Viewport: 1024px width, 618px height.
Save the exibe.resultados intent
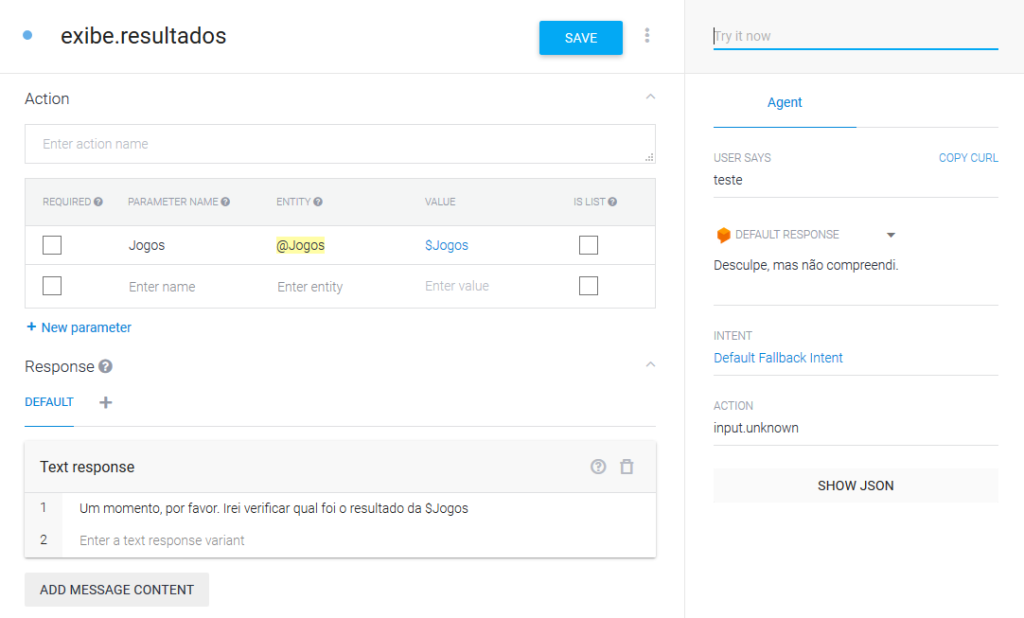point(580,38)
